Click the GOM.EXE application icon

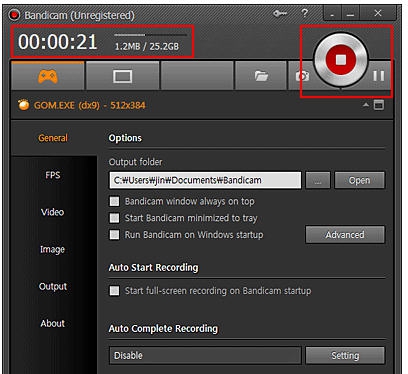[x=23, y=105]
